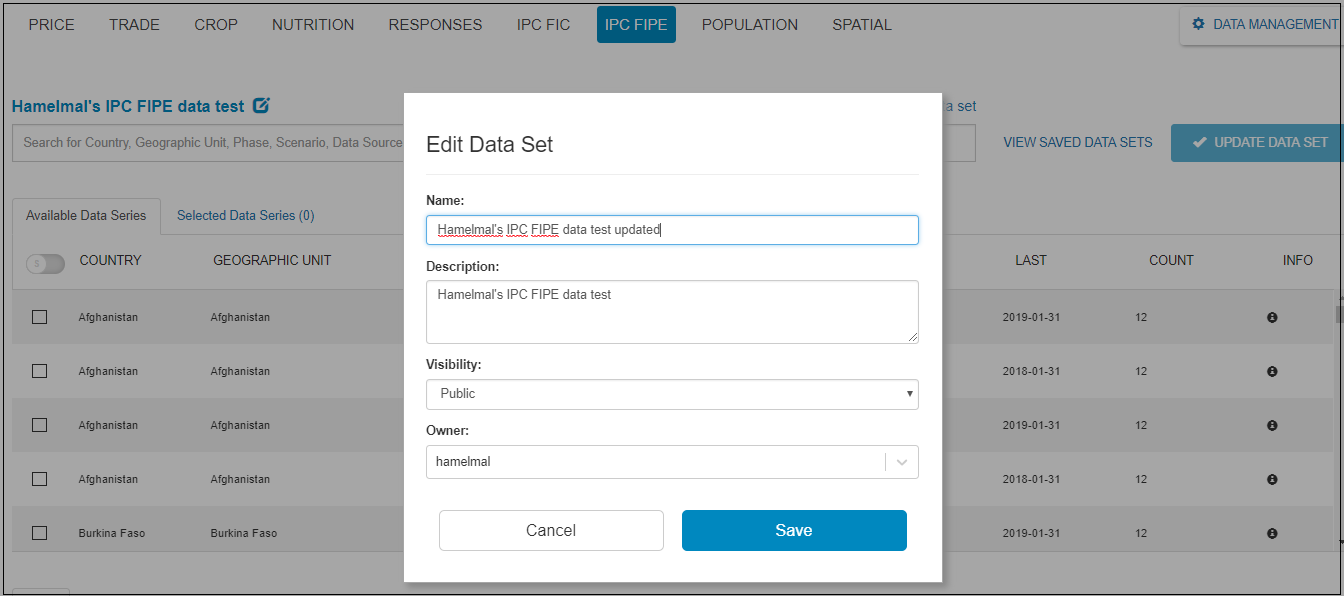Image resolution: width=1344 pixels, height=596 pixels.
Task: Check the first Afghanistan row checkbox
Action: [x=39, y=317]
